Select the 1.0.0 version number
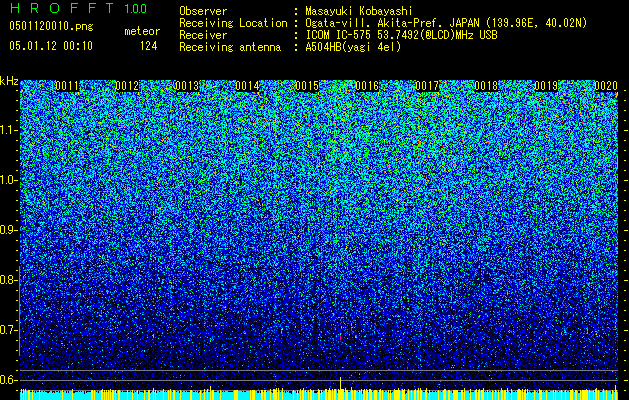 click(136, 8)
